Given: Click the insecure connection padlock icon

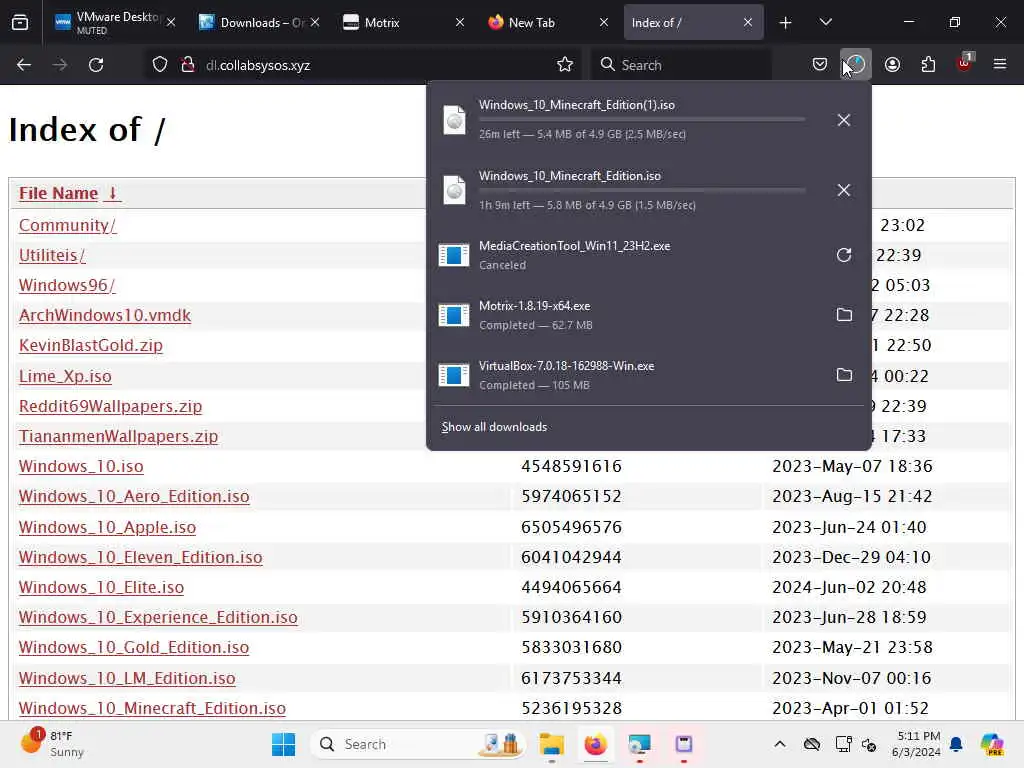Looking at the screenshot, I should coord(188,65).
